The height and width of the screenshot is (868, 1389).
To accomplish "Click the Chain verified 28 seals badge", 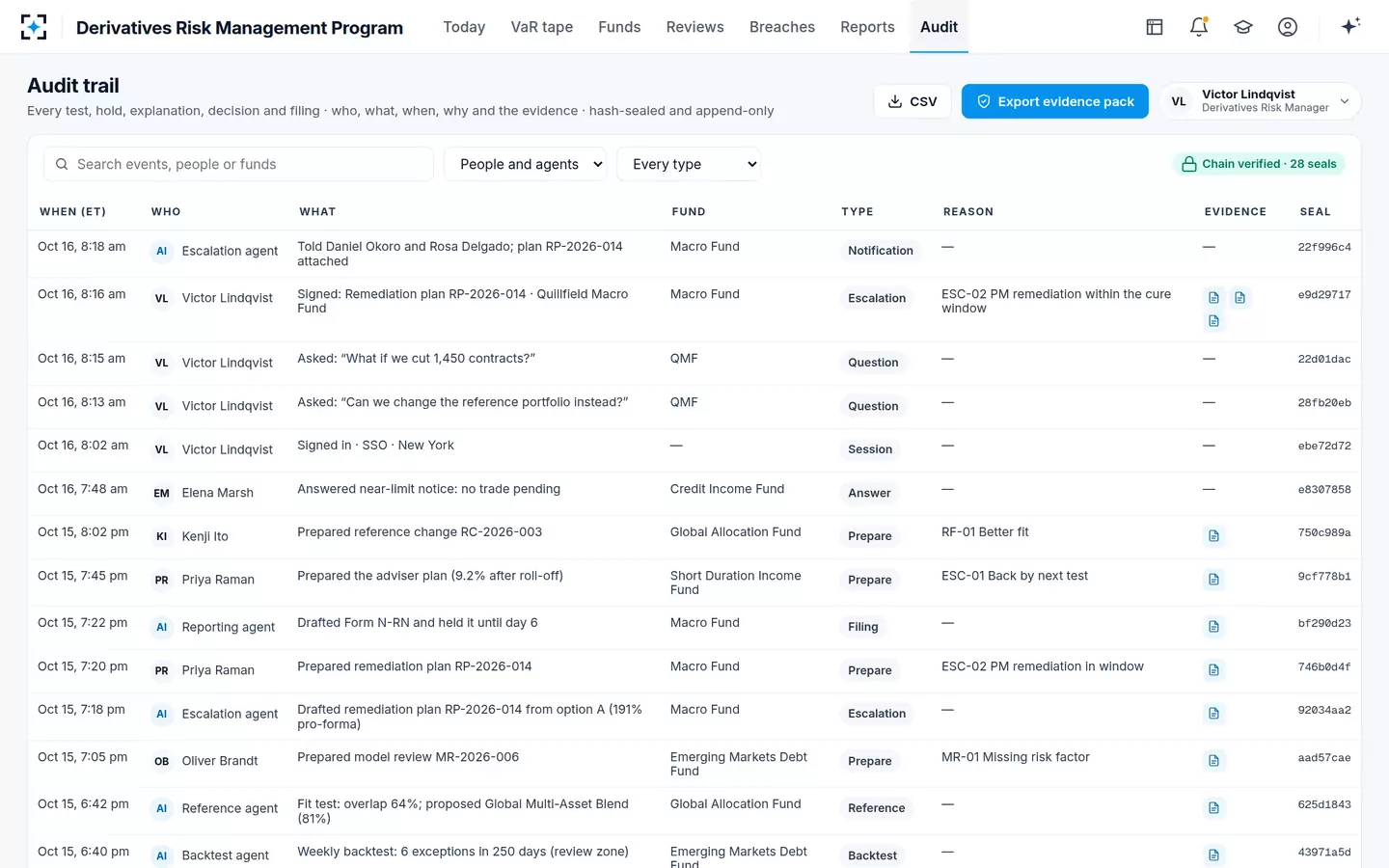I will click(x=1259, y=164).
